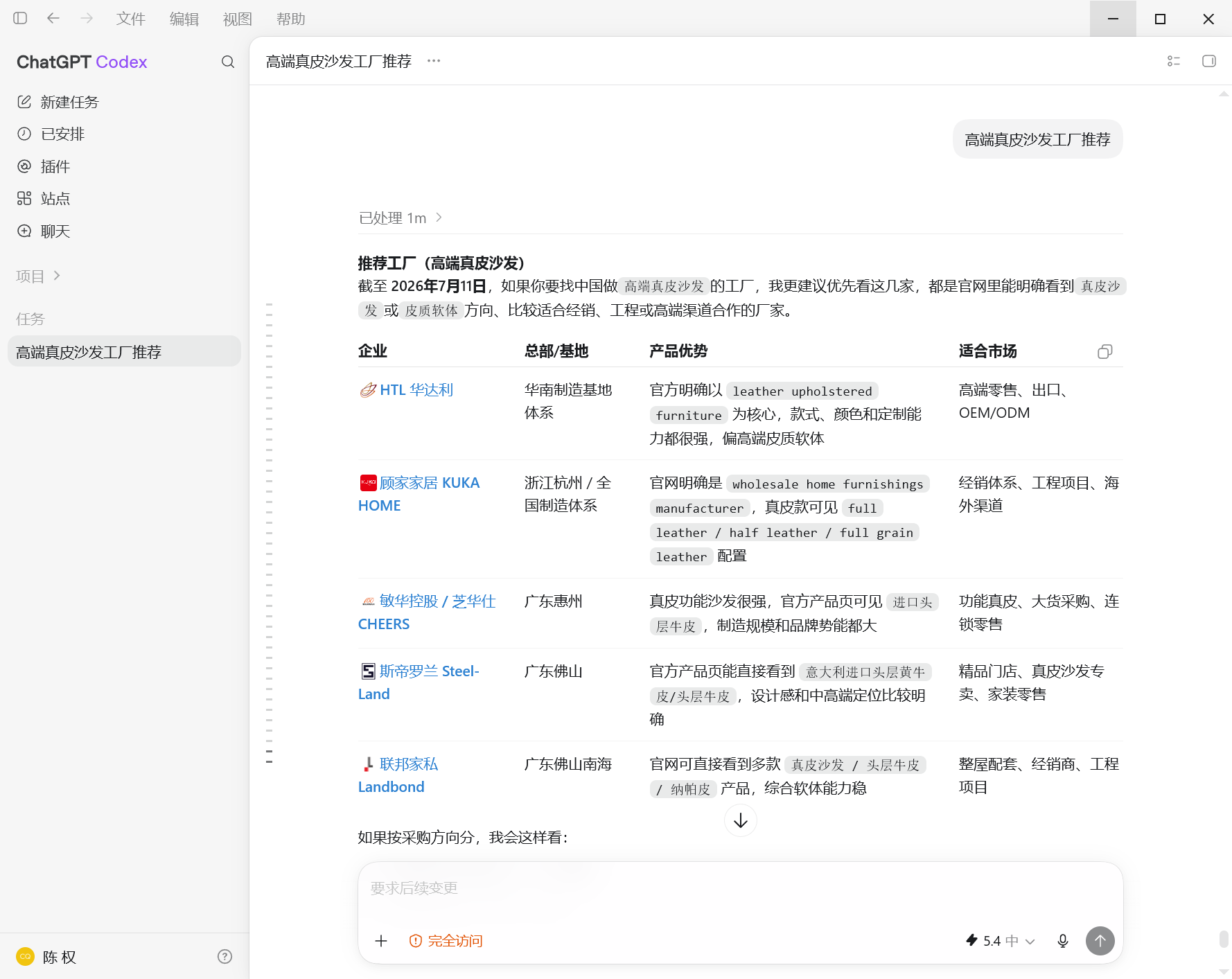Image resolution: width=1232 pixels, height=979 pixels.
Task: Open the 联邦家私 Landbond link
Action: tap(398, 775)
